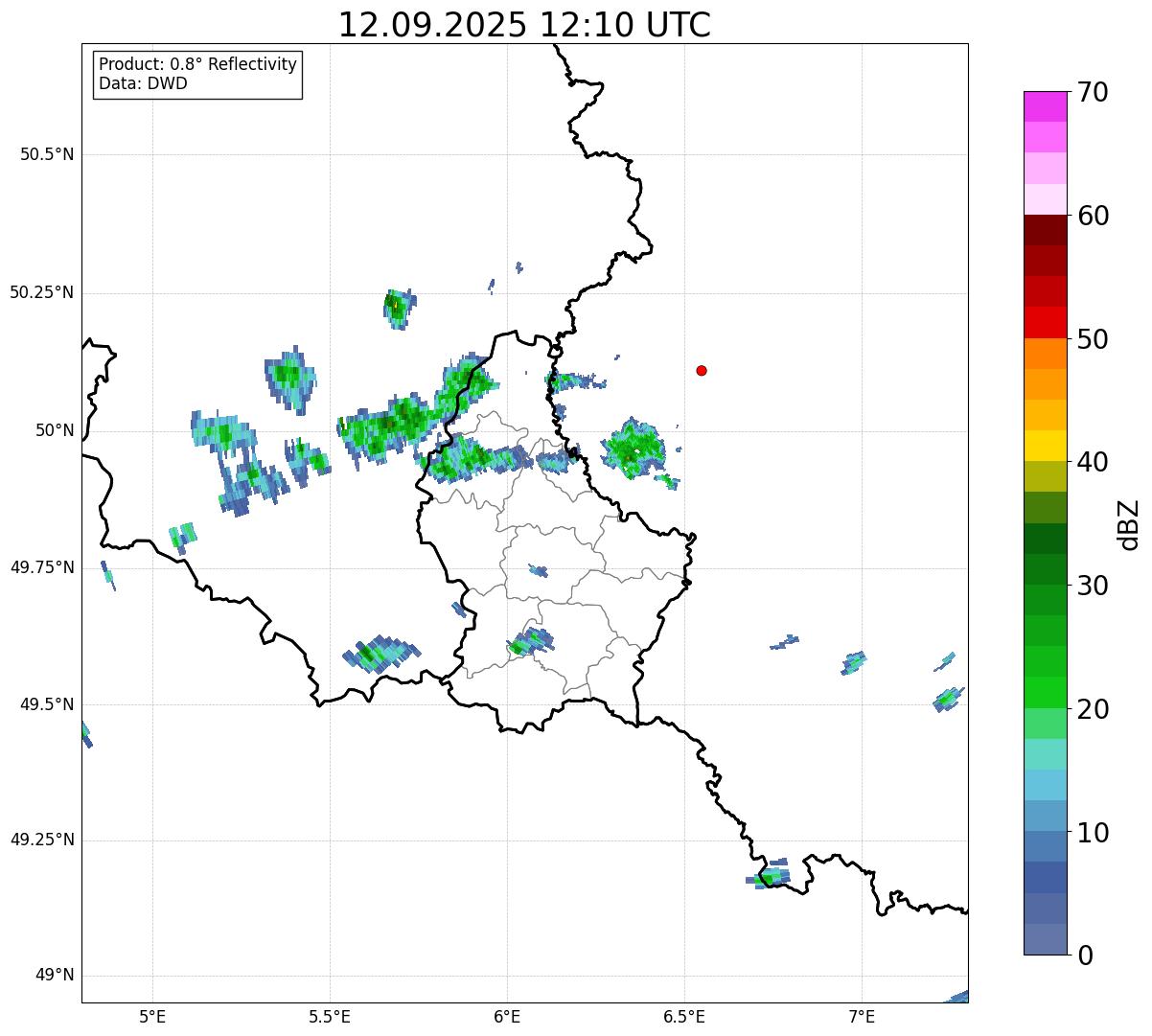Click the 6.5°E longitude axis label
1152x1036 pixels.
click(x=684, y=1016)
